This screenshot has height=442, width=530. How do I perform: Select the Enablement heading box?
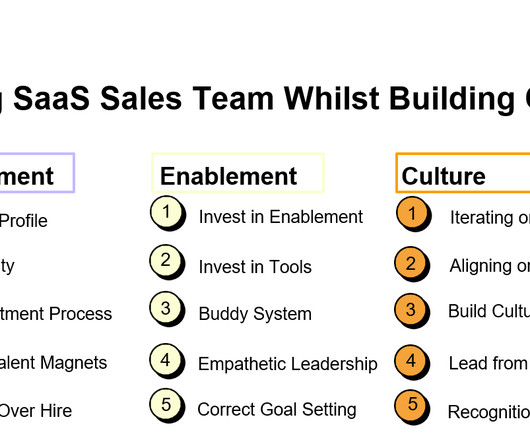(x=238, y=173)
